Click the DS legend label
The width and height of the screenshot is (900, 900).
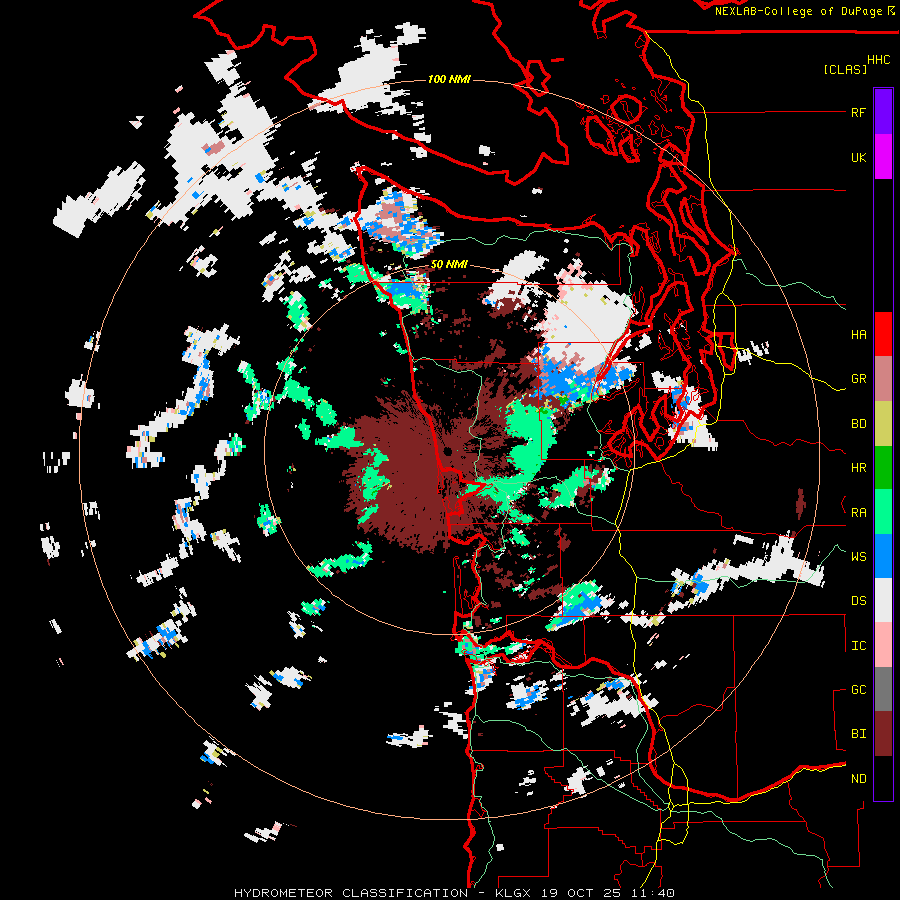pos(858,601)
